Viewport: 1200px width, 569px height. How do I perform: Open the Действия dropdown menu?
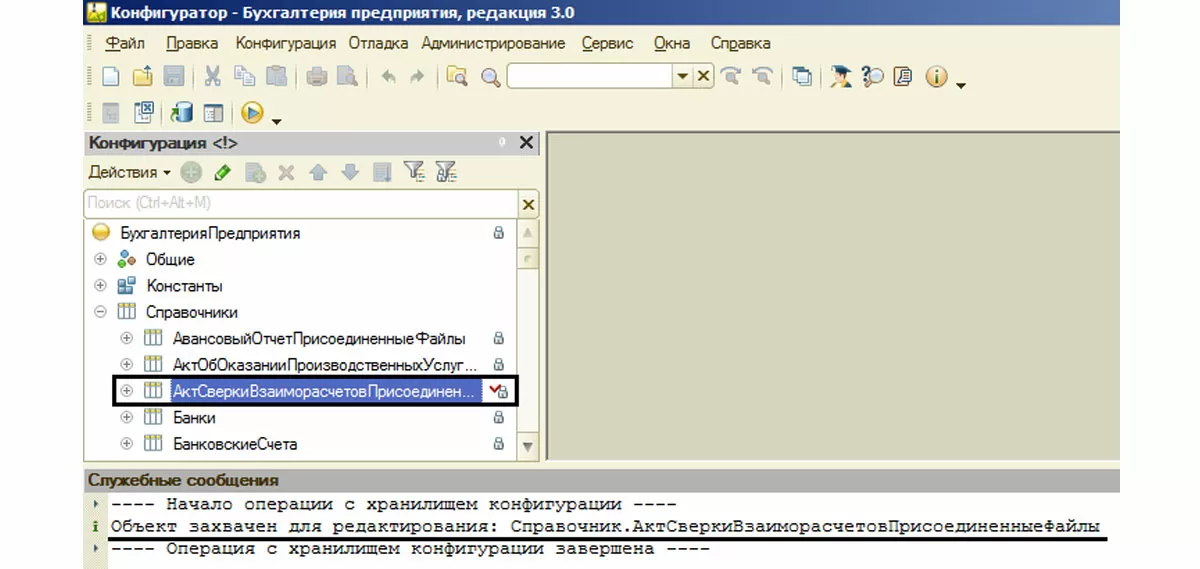click(x=129, y=172)
